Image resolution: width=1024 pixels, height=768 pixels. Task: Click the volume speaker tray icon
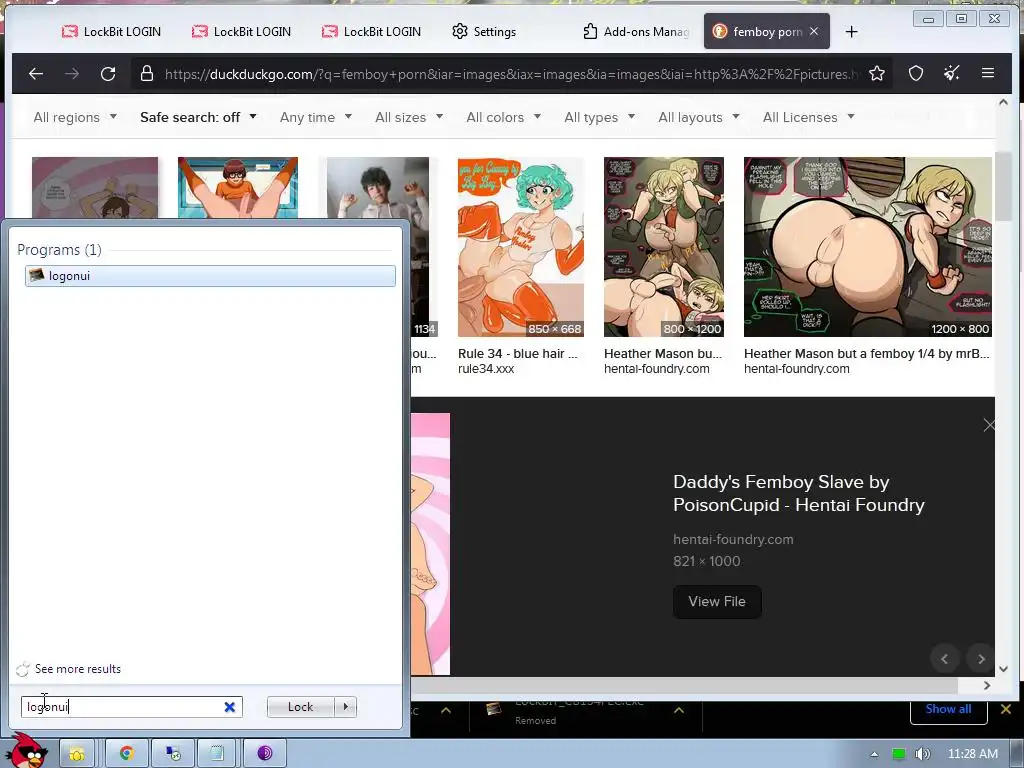point(921,754)
